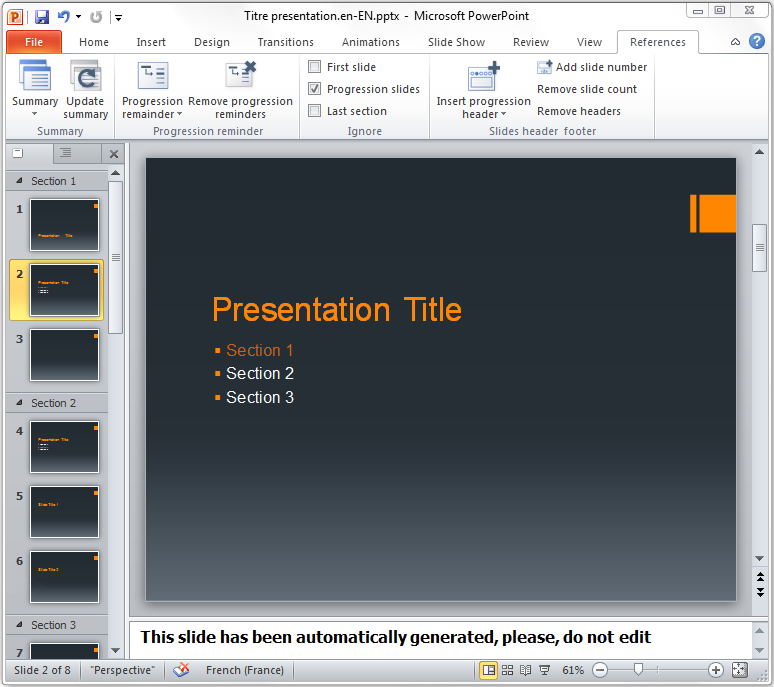
Task: Go to previous slide double-arrow button
Action: [x=760, y=576]
